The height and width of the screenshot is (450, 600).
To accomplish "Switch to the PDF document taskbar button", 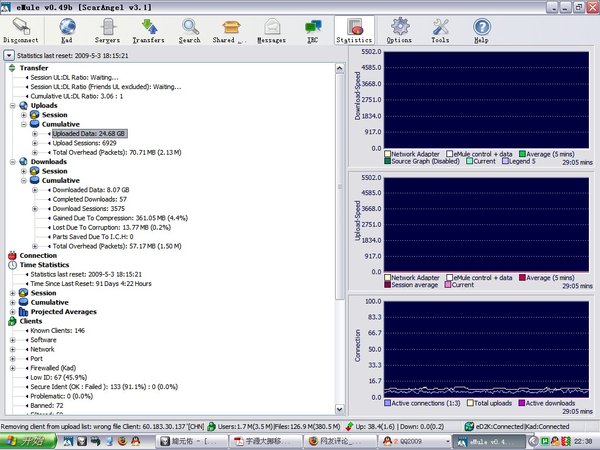I will coord(265,441).
